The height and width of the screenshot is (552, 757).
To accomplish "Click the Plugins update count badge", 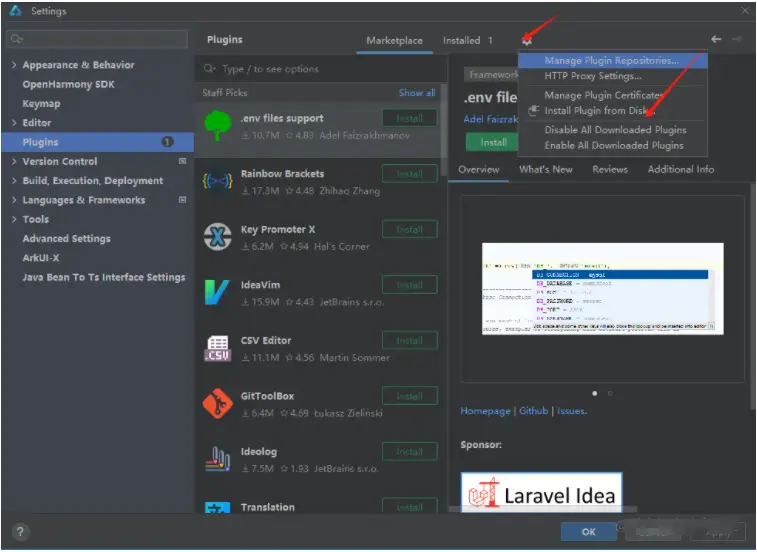I will (167, 142).
